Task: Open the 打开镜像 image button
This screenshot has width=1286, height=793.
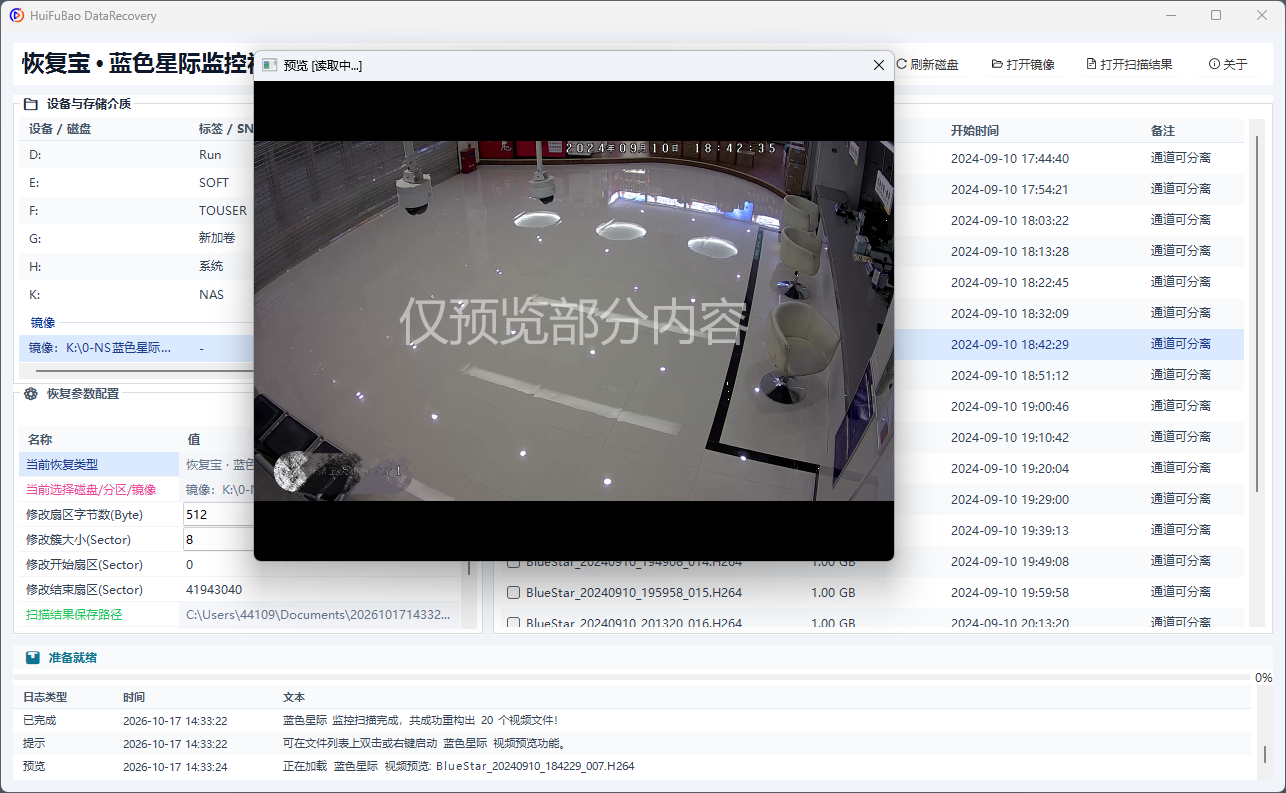Action: pos(1023,64)
